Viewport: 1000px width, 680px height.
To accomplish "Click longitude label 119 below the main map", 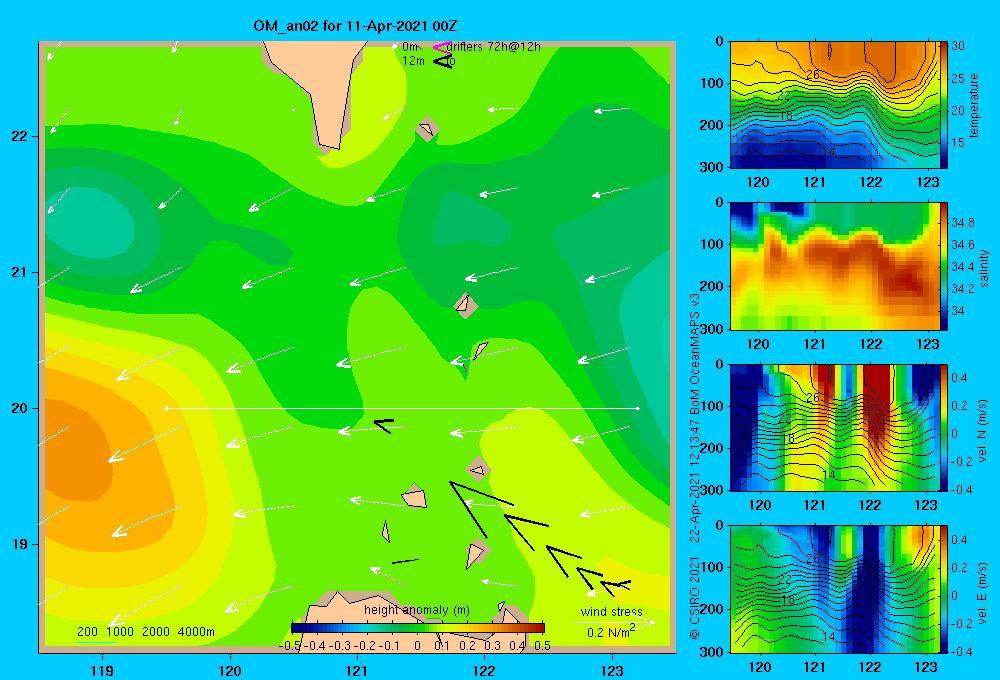I will click(x=102, y=670).
